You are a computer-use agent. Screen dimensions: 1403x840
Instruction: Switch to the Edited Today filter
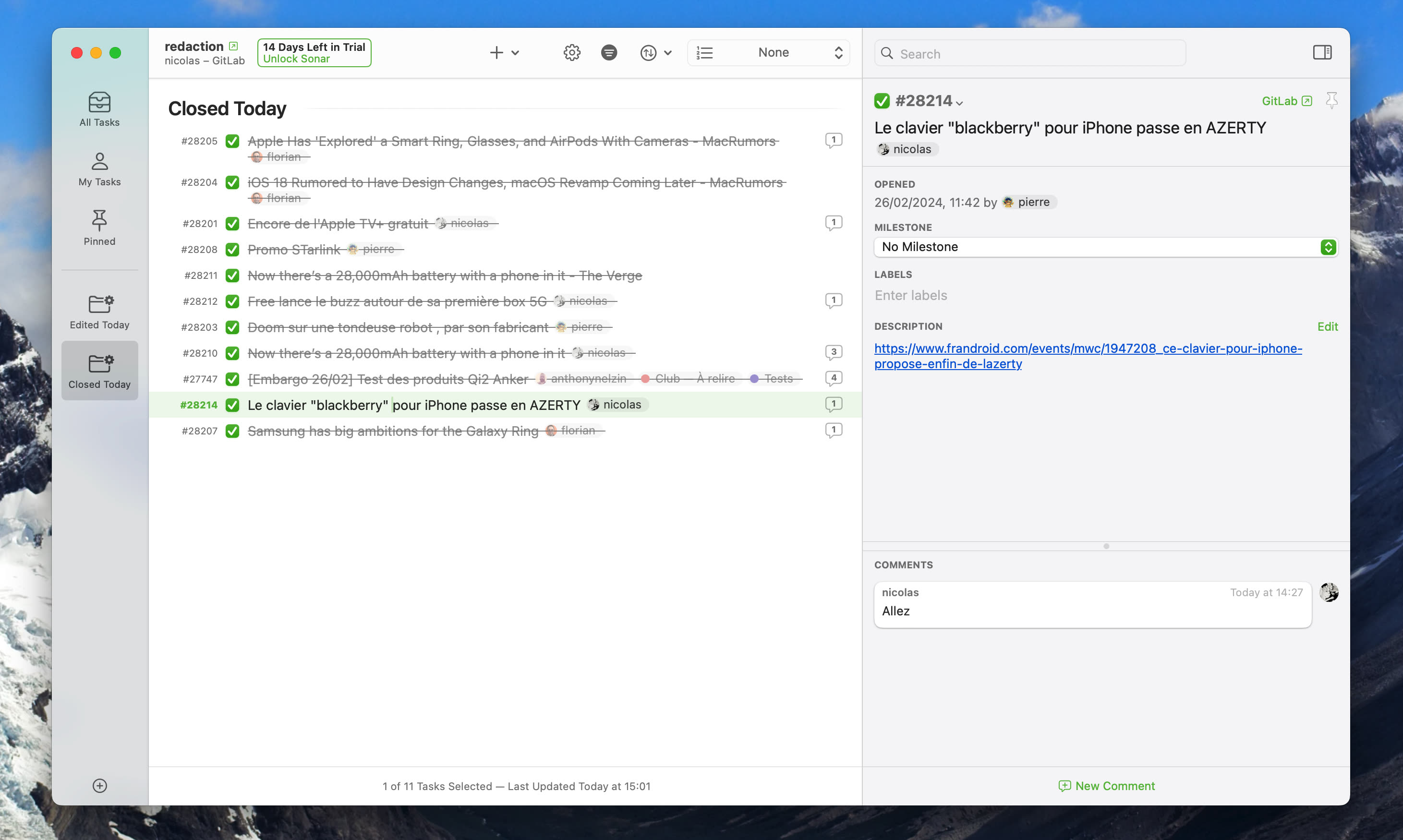[x=99, y=312]
